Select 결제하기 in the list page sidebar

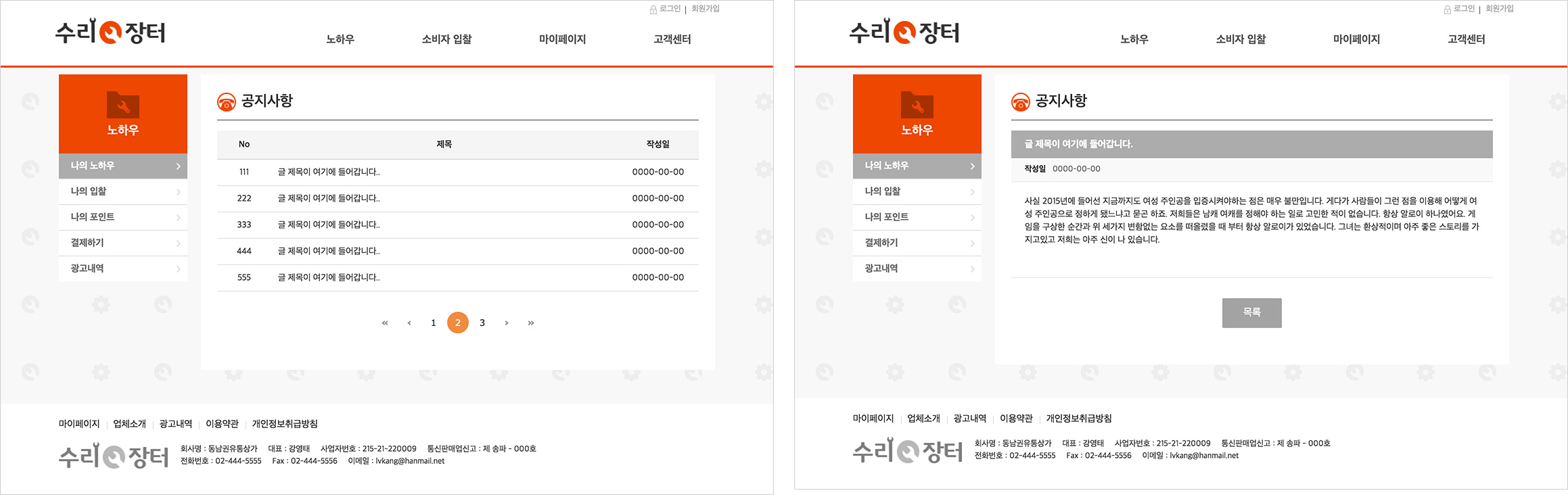(87, 243)
